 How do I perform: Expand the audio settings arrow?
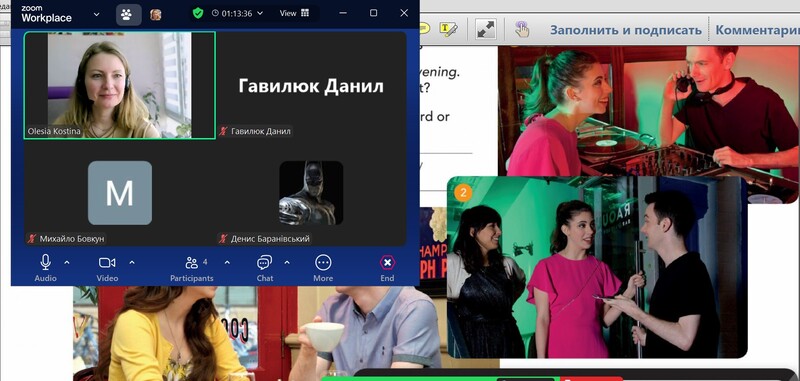point(67,262)
